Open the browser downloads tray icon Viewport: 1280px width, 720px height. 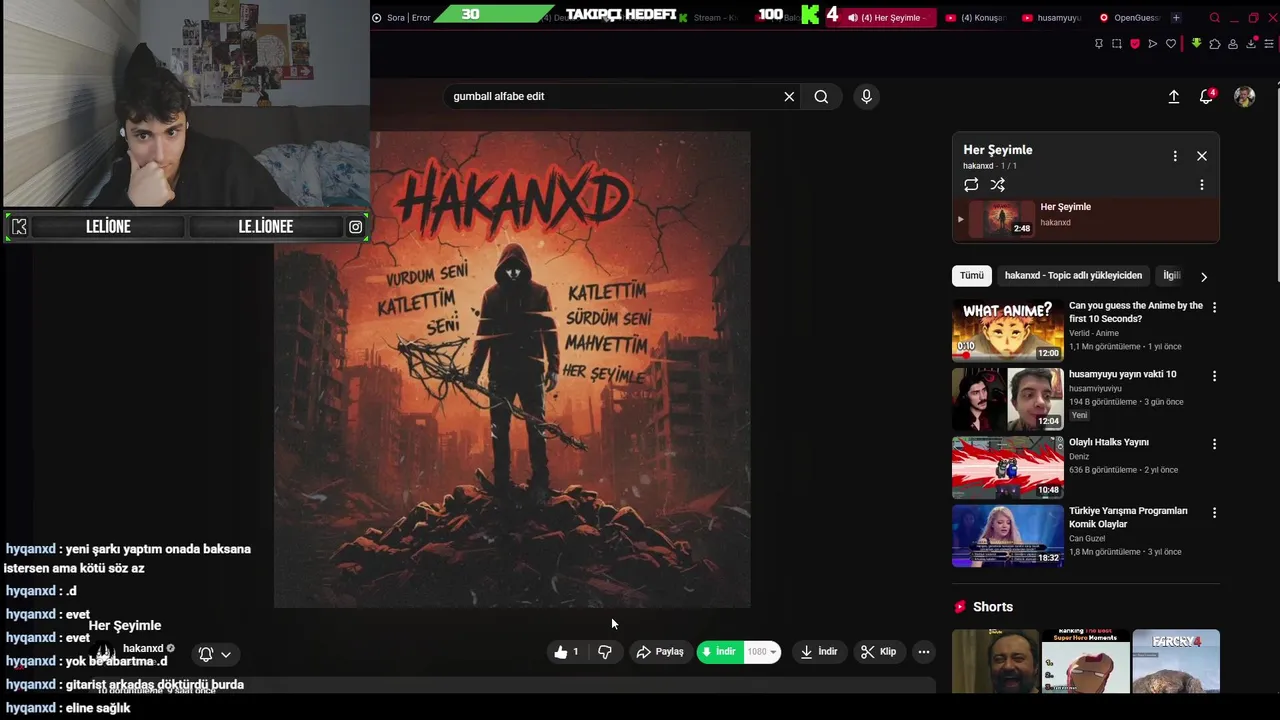point(1251,44)
